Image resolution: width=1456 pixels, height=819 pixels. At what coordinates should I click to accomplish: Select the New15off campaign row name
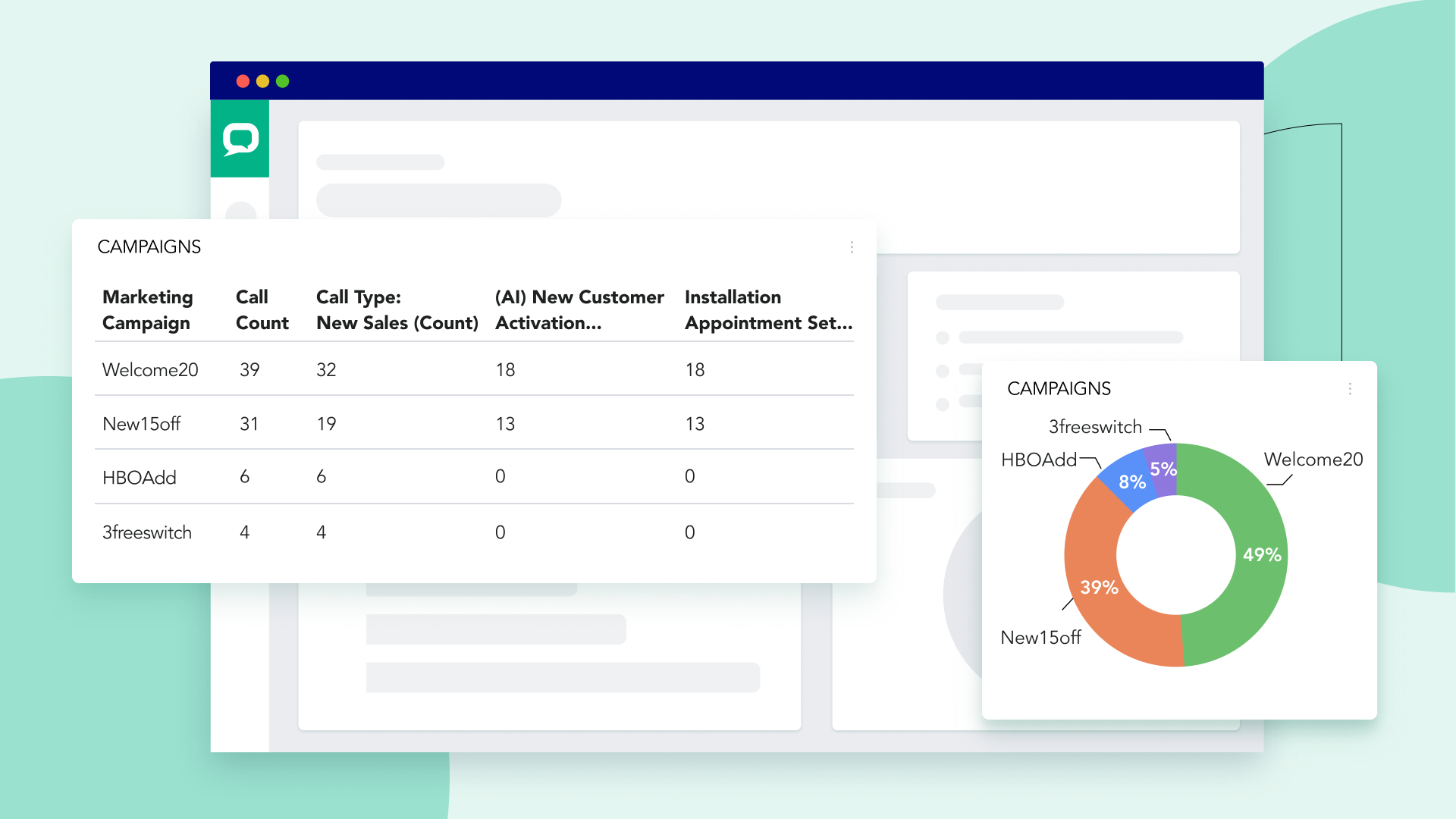(x=141, y=424)
